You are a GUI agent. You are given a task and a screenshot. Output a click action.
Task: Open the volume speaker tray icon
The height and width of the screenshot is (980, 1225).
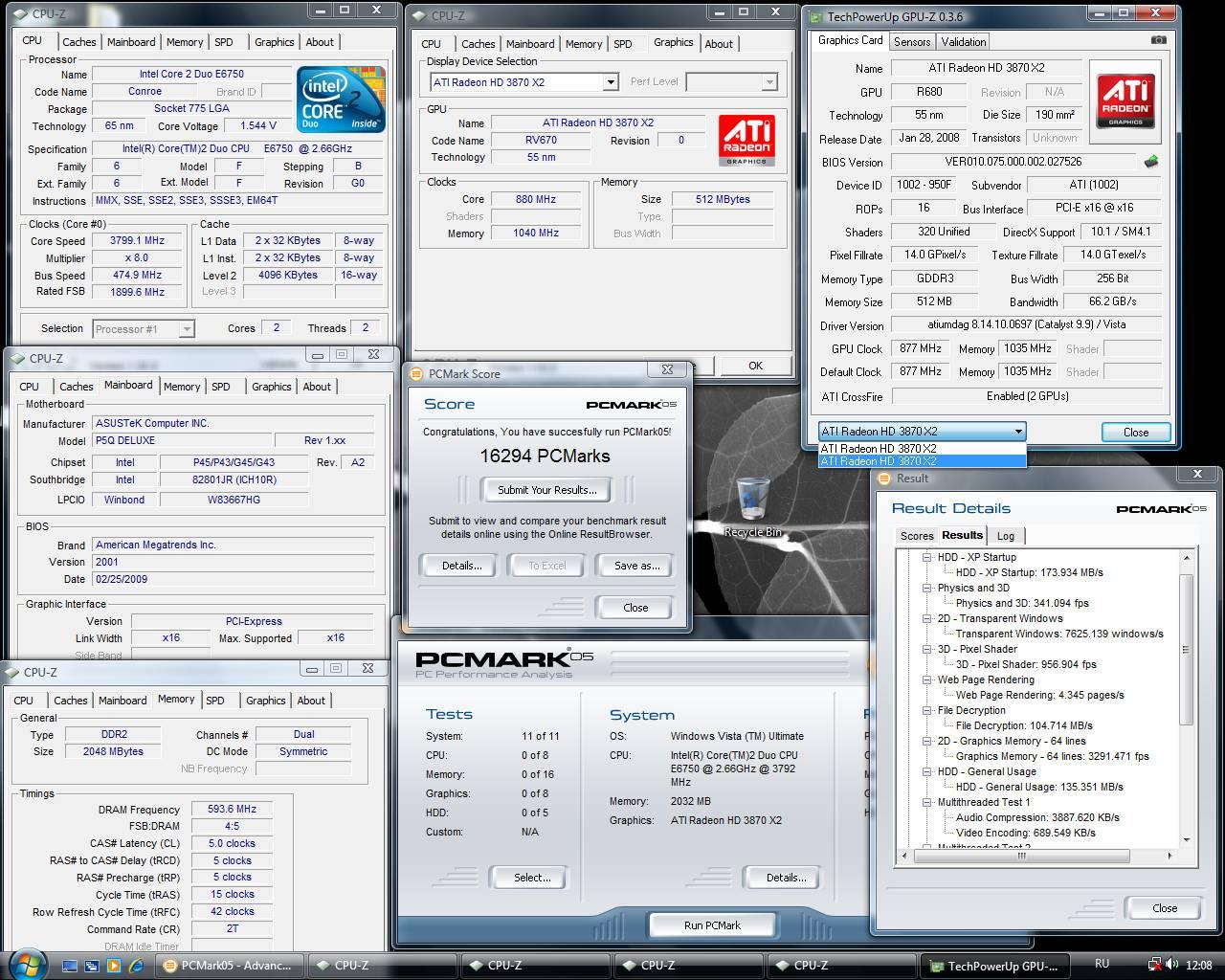click(1171, 965)
